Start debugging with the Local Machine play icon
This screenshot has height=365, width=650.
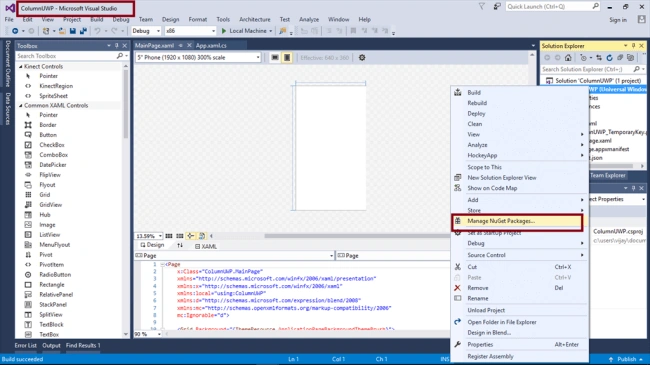pos(224,31)
